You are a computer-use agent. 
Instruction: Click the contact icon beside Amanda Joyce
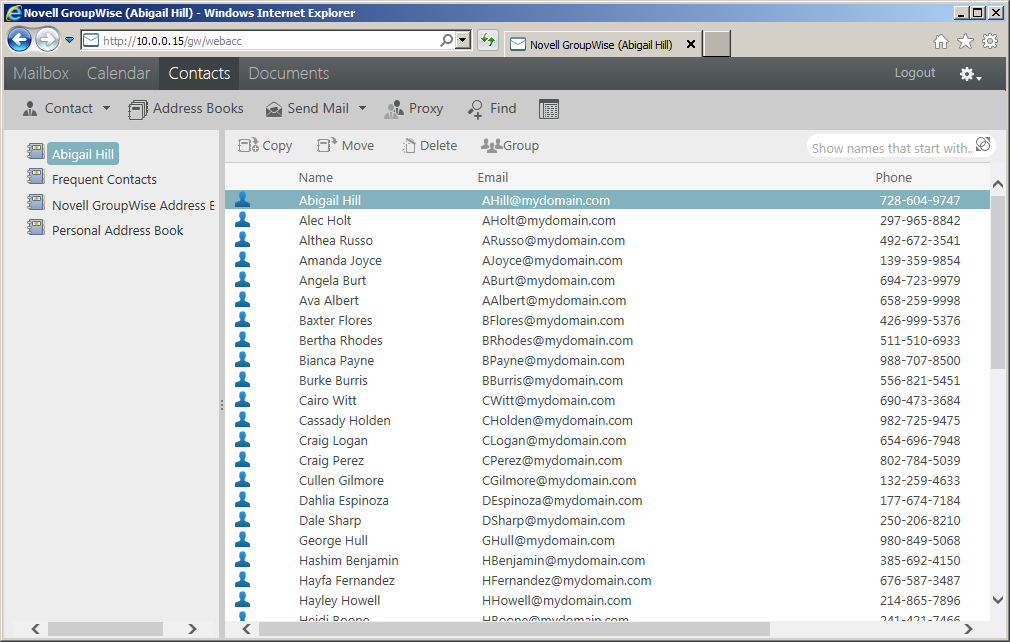[x=242, y=260]
